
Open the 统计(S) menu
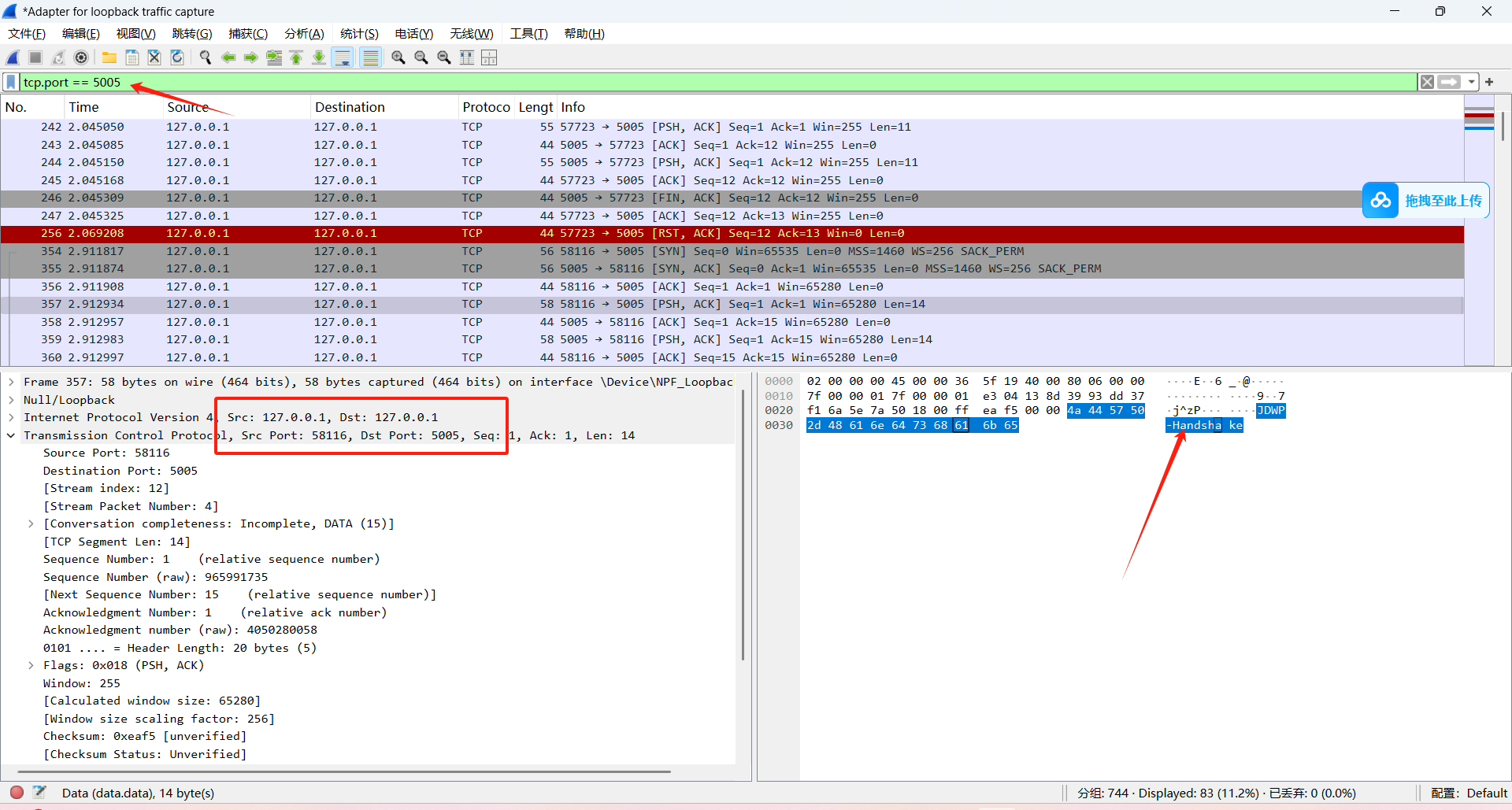point(359,34)
